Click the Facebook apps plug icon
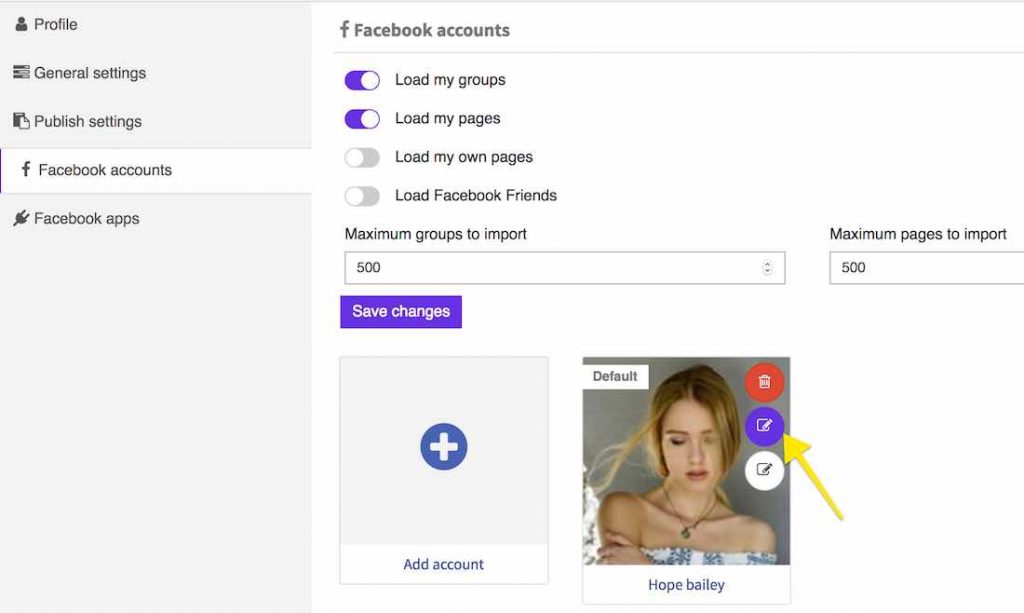This screenshot has height=613, width=1024. point(21,218)
